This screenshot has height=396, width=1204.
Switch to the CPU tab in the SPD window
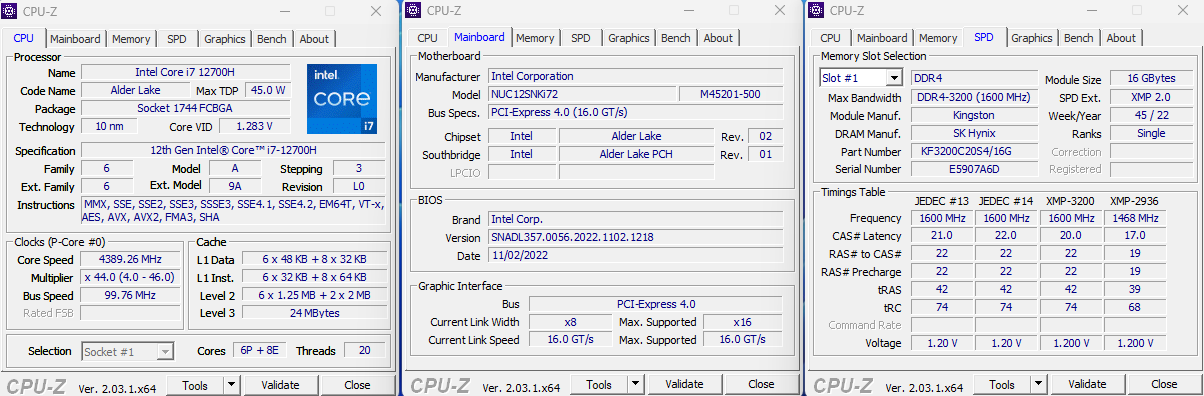831,38
